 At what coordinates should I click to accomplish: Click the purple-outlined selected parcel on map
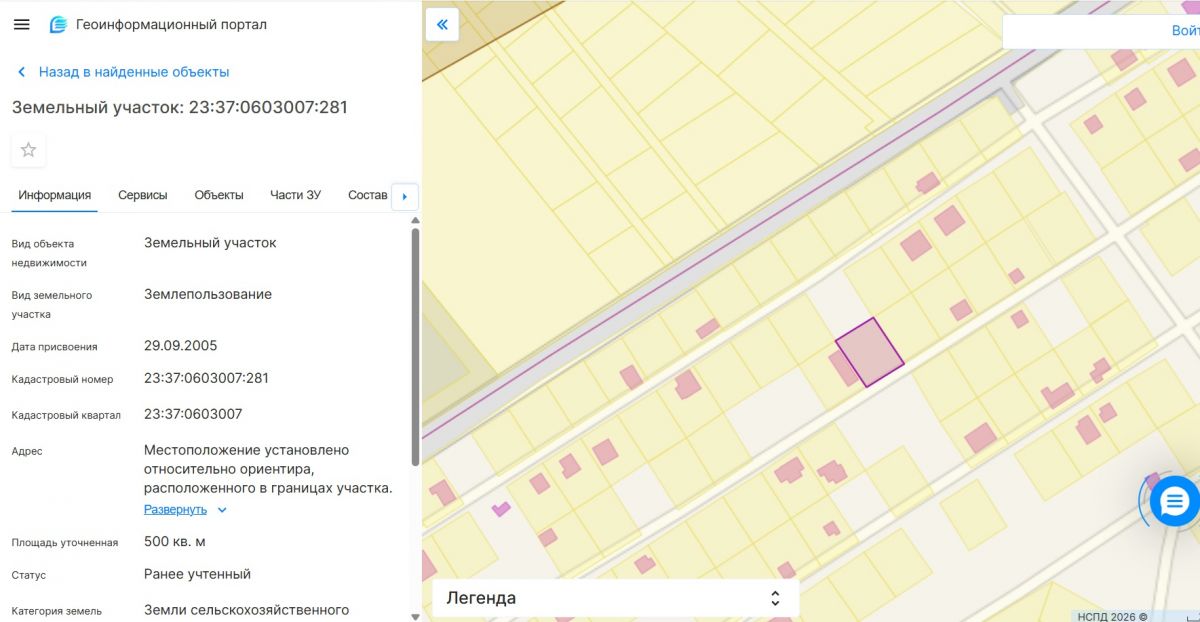(869, 352)
